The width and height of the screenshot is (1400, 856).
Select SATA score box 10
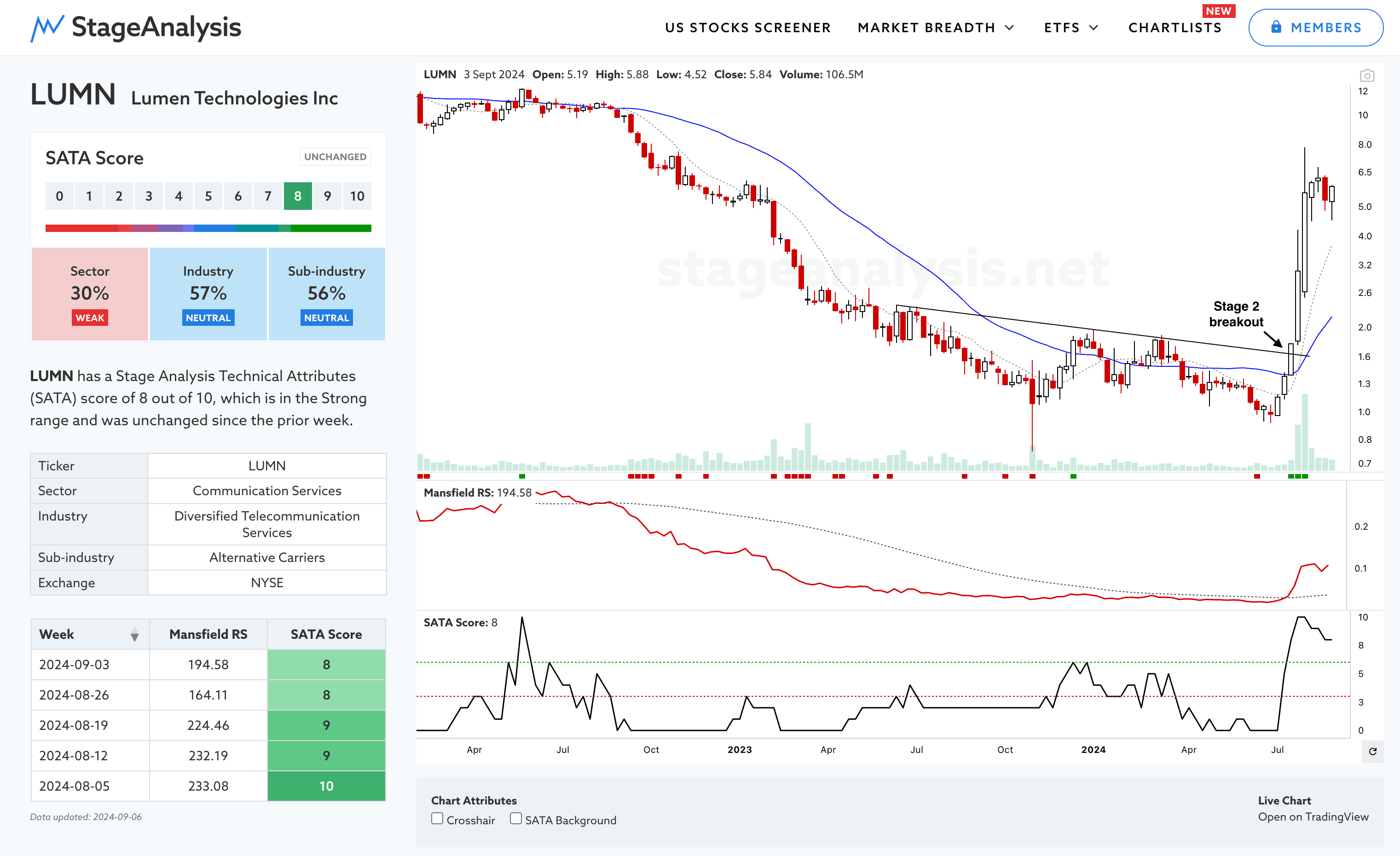[358, 196]
